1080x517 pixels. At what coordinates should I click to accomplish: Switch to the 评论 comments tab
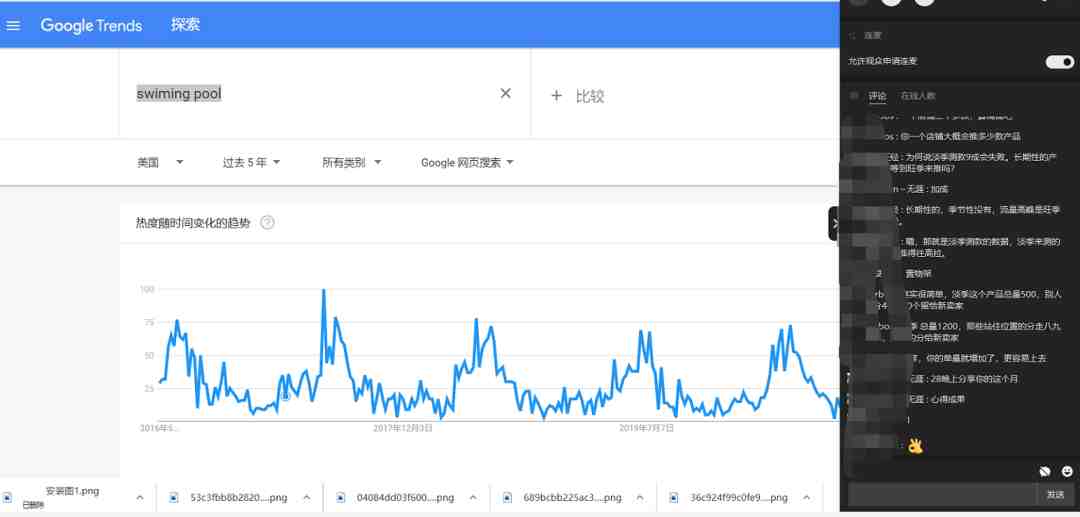(x=878, y=96)
